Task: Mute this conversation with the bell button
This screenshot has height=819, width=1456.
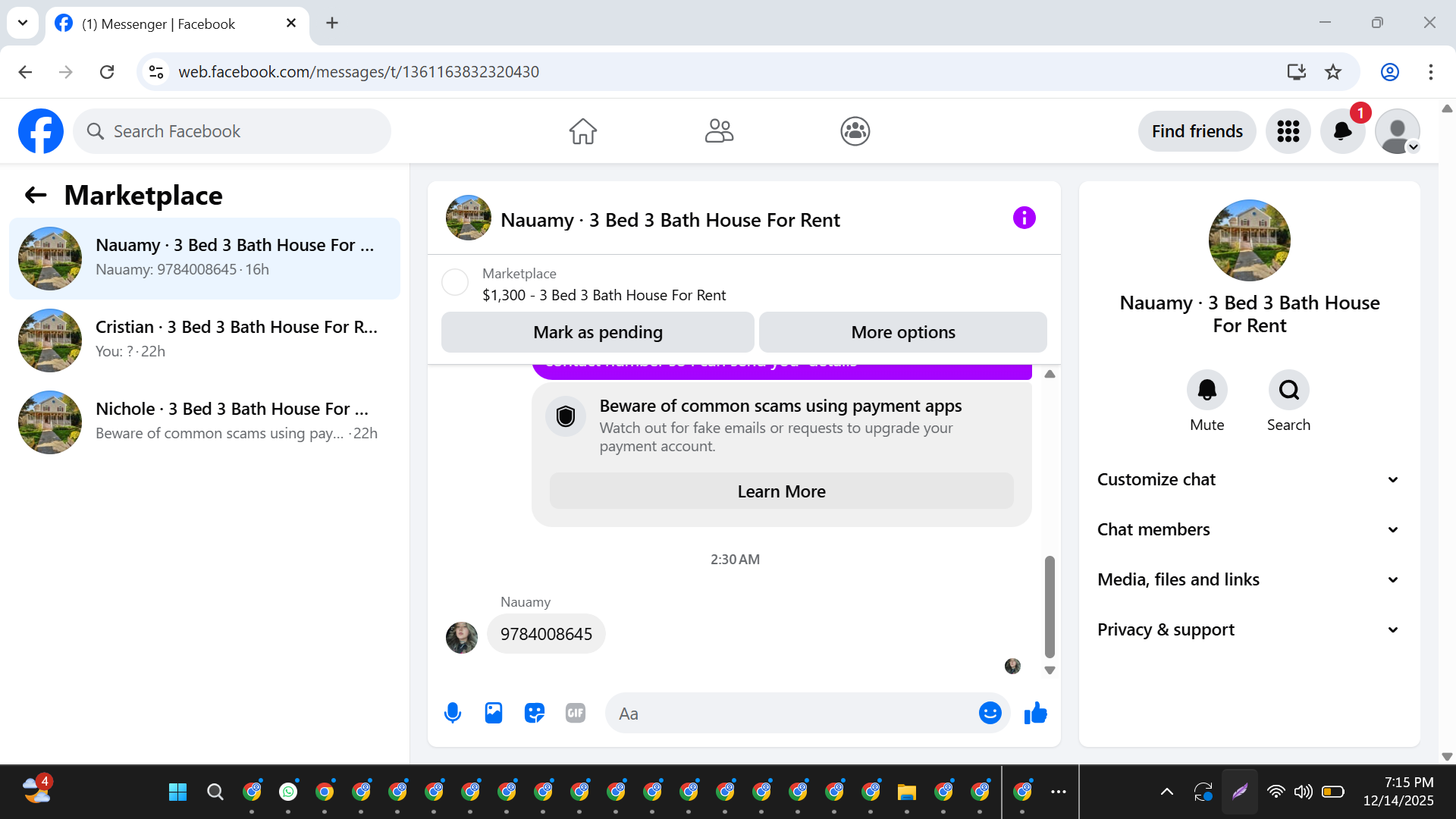Action: tap(1207, 390)
